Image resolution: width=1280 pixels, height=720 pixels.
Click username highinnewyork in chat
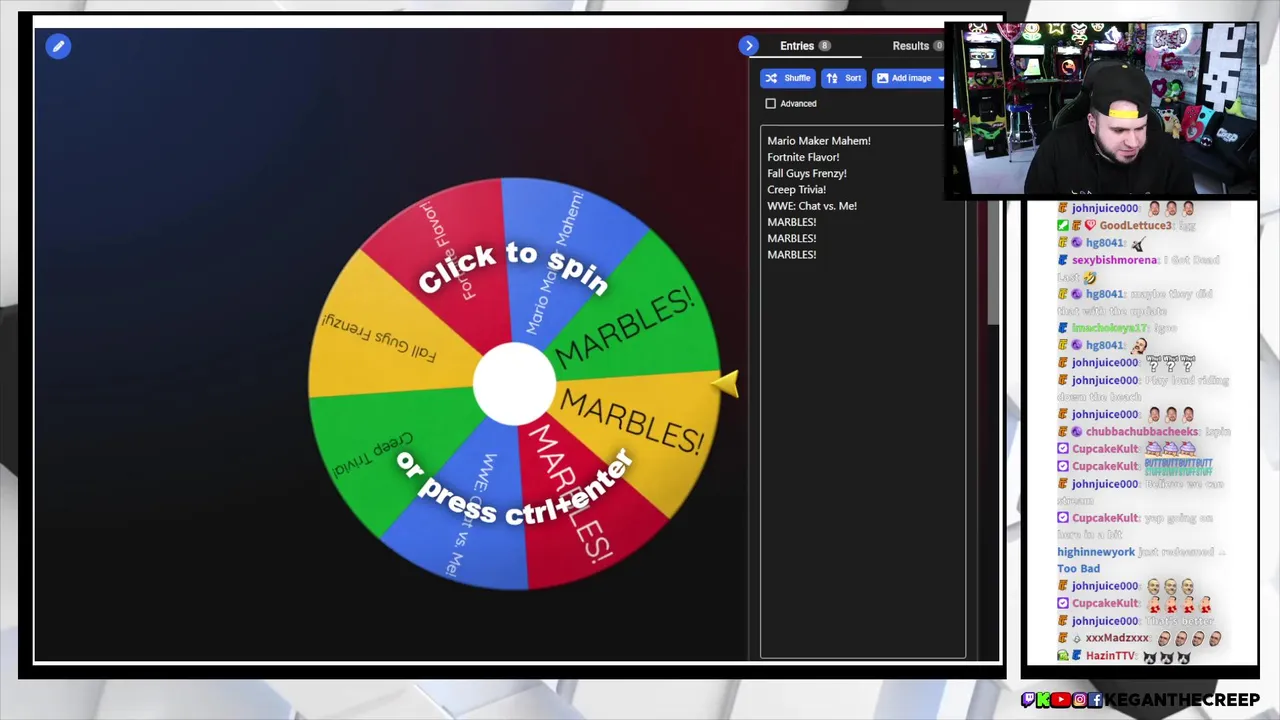[x=1096, y=552]
